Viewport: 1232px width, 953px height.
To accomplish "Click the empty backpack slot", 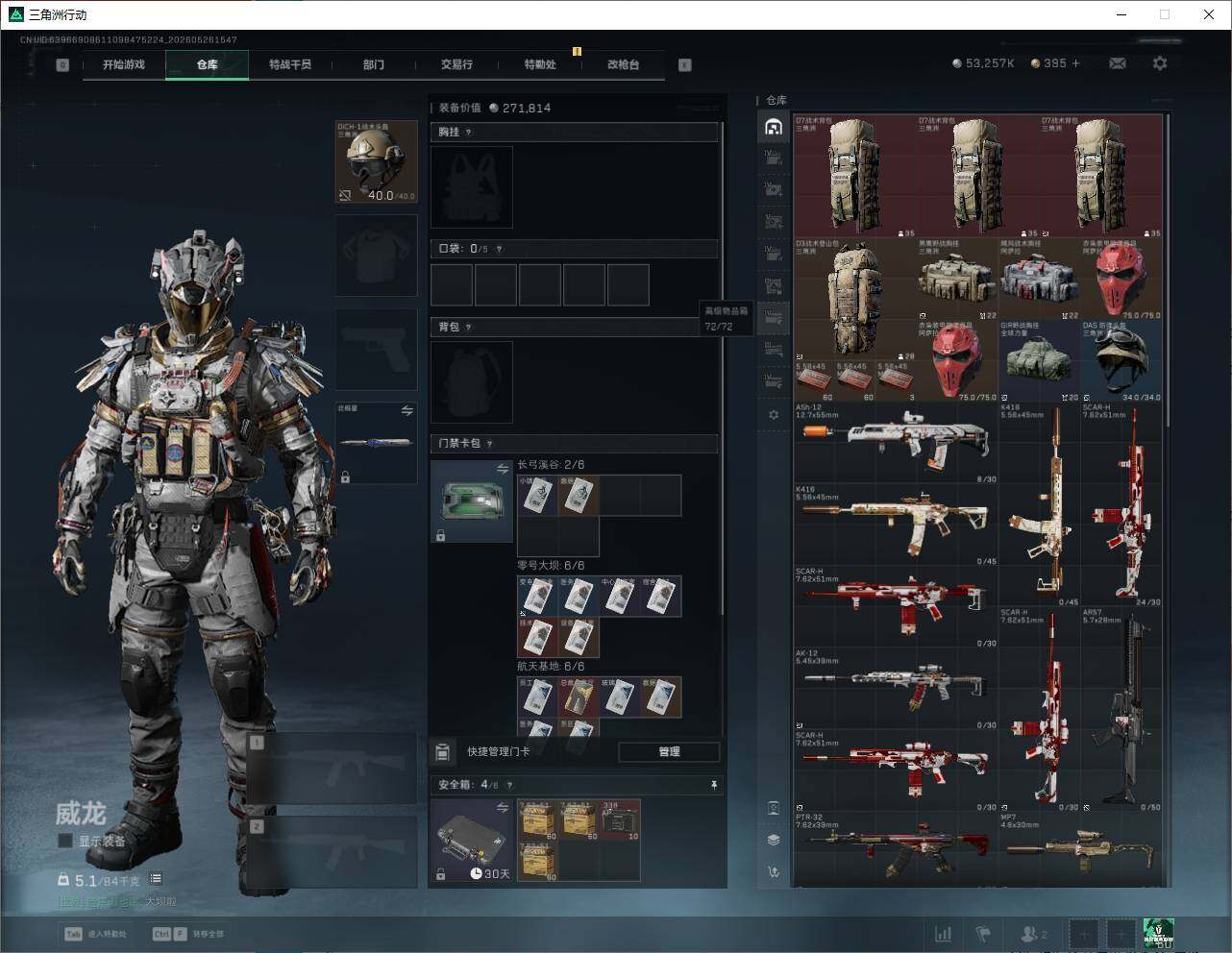I will point(472,381).
